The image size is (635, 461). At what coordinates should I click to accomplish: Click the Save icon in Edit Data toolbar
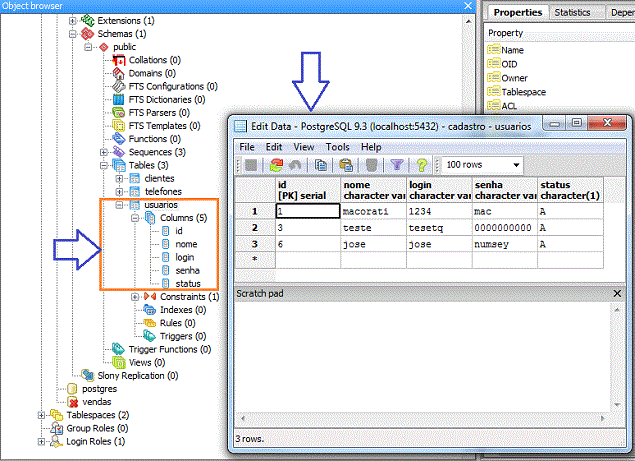(251, 165)
